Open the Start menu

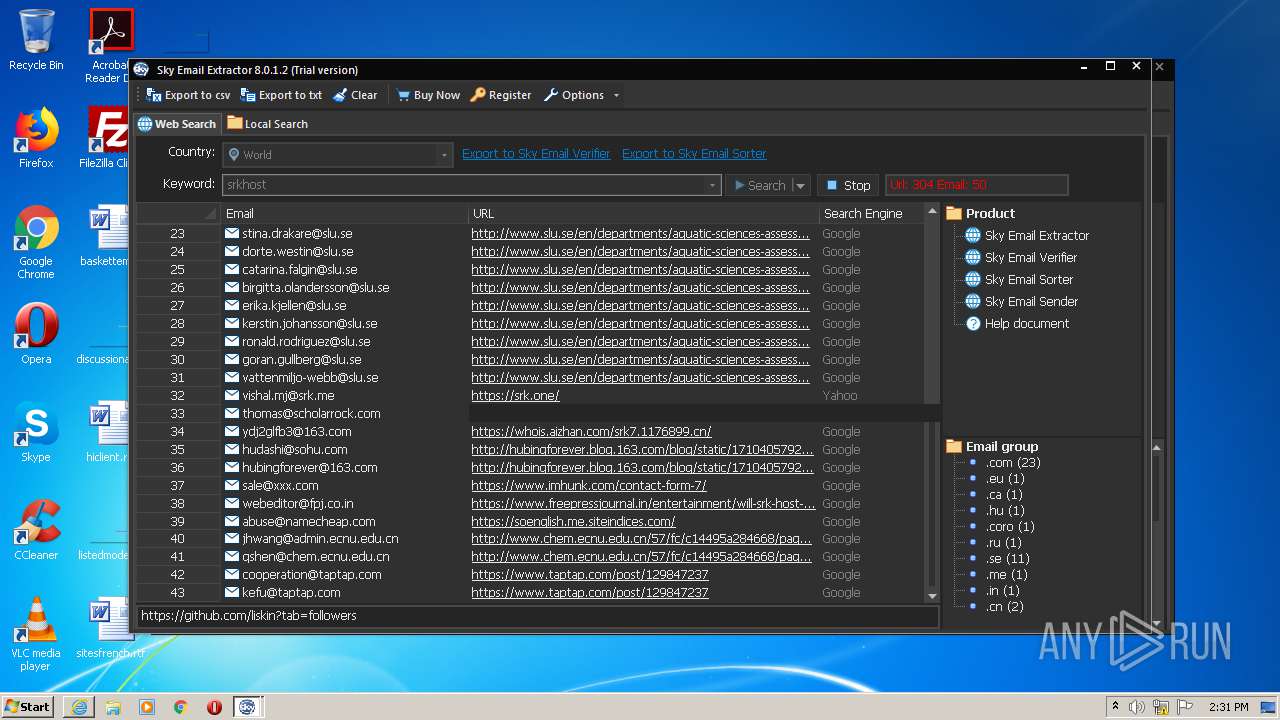27,706
